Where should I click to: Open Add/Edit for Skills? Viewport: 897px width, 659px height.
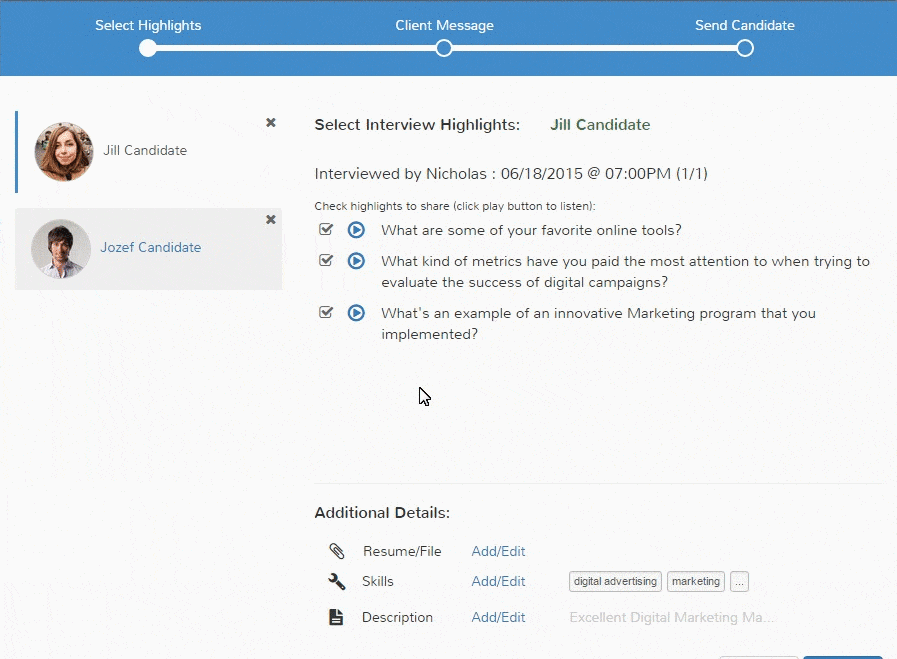pyautogui.click(x=498, y=581)
